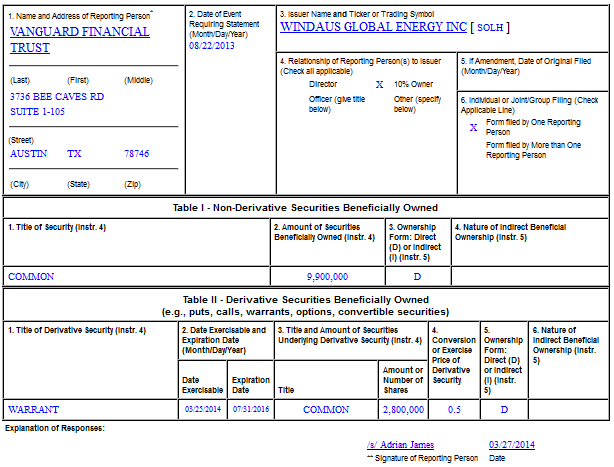The width and height of the screenshot is (614, 467).
Task: Select the state value TX
Action: (x=74, y=153)
